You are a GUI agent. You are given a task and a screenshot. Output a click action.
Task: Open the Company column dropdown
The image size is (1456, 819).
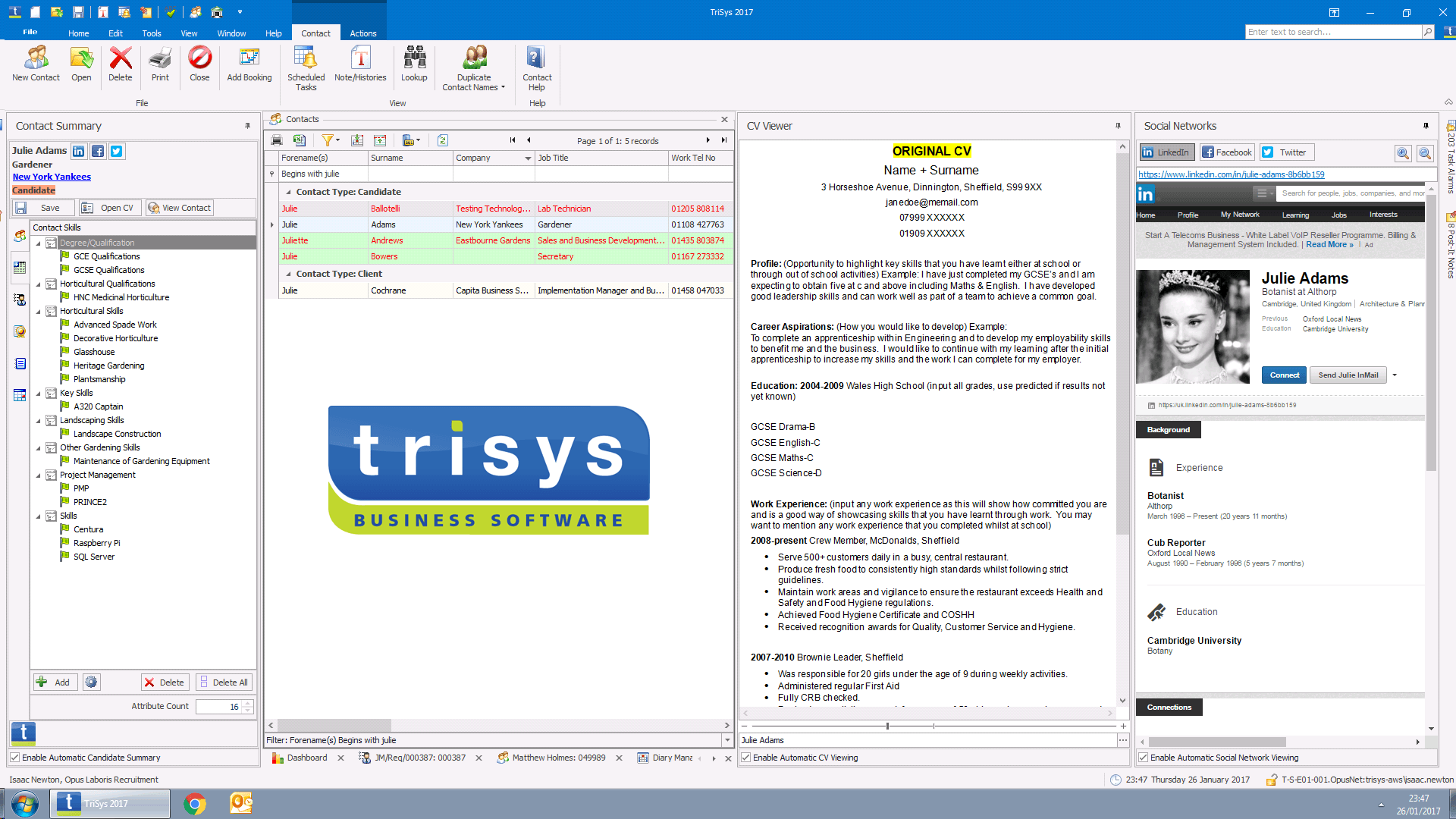click(528, 158)
